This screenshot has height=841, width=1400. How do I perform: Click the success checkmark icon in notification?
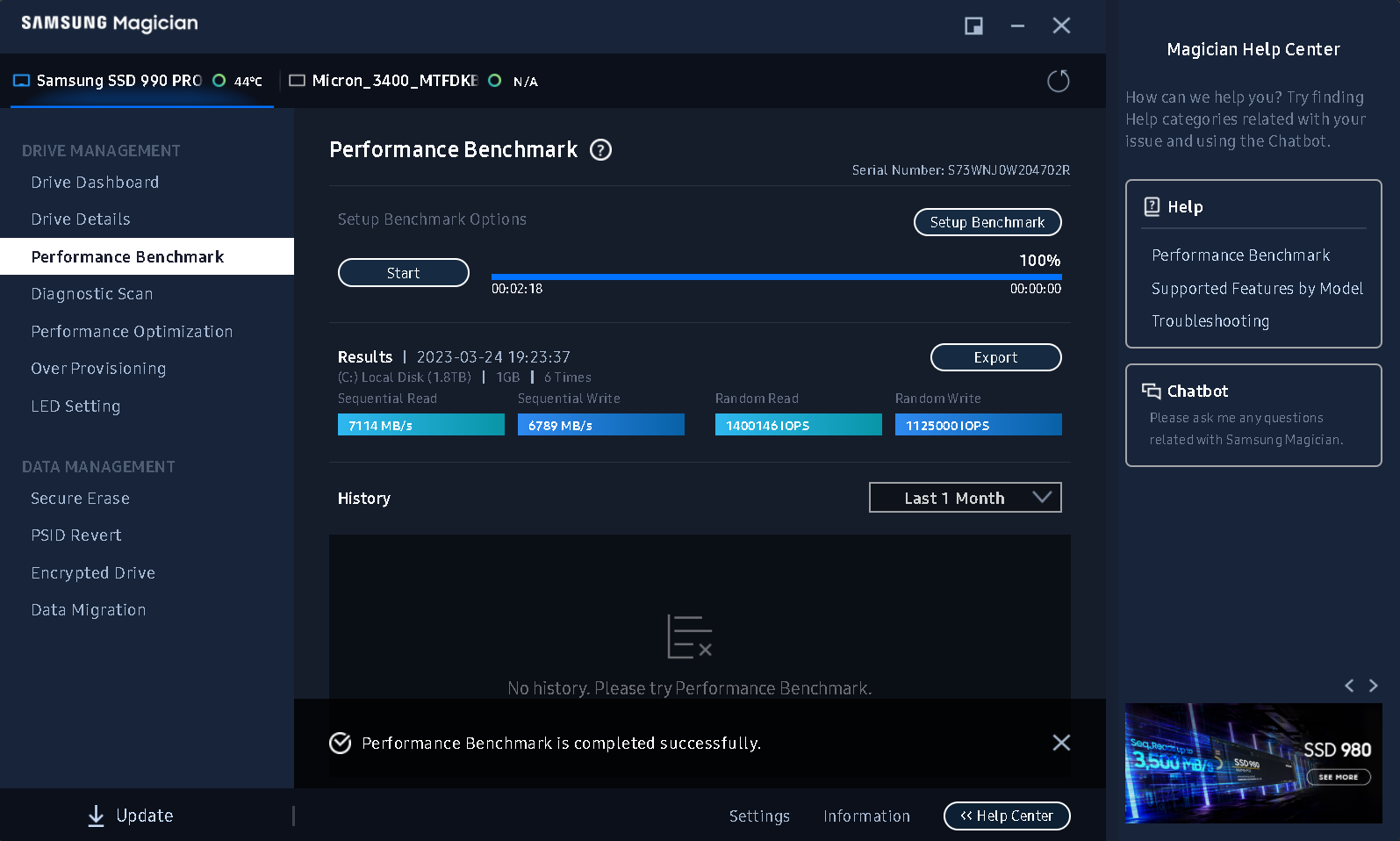point(341,743)
